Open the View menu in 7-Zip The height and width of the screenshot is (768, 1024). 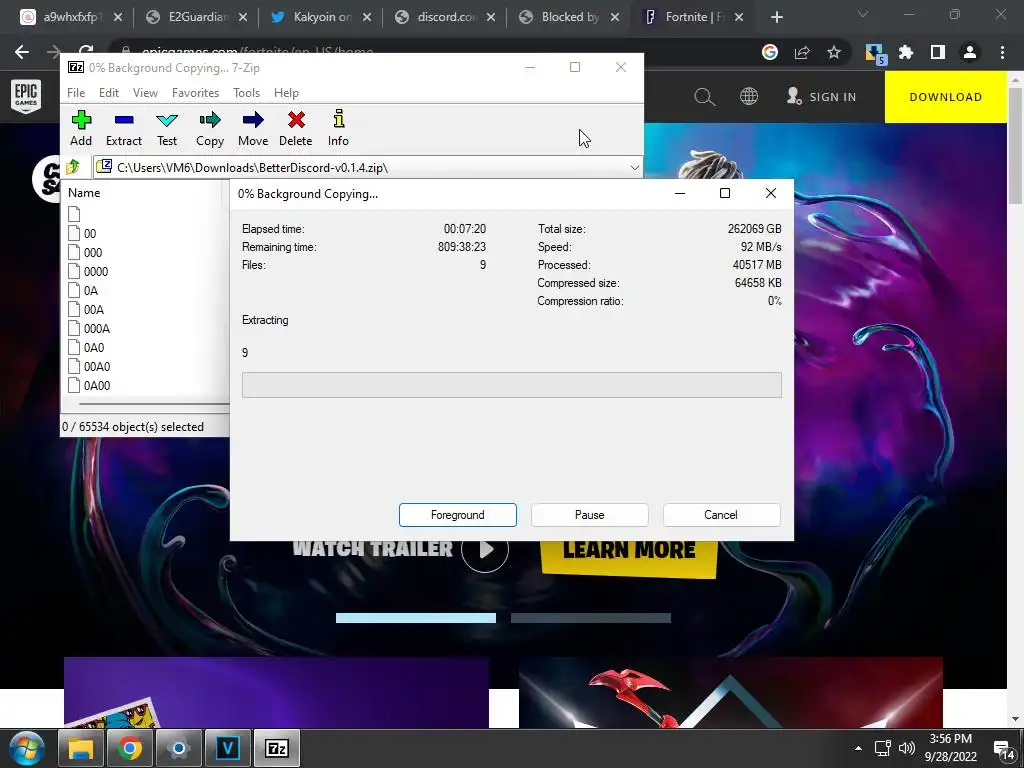145,93
